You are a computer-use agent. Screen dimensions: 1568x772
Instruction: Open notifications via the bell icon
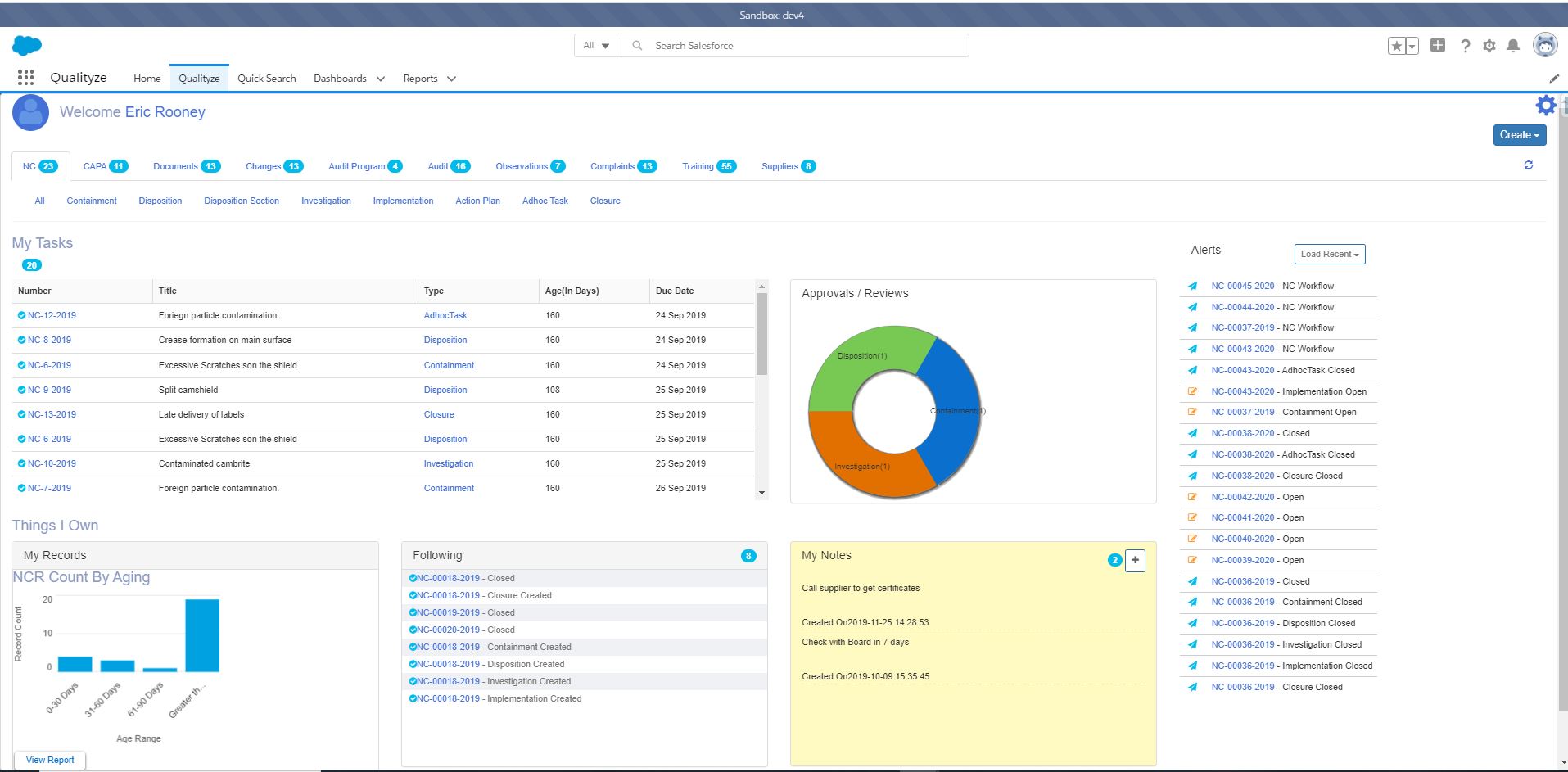[1512, 46]
